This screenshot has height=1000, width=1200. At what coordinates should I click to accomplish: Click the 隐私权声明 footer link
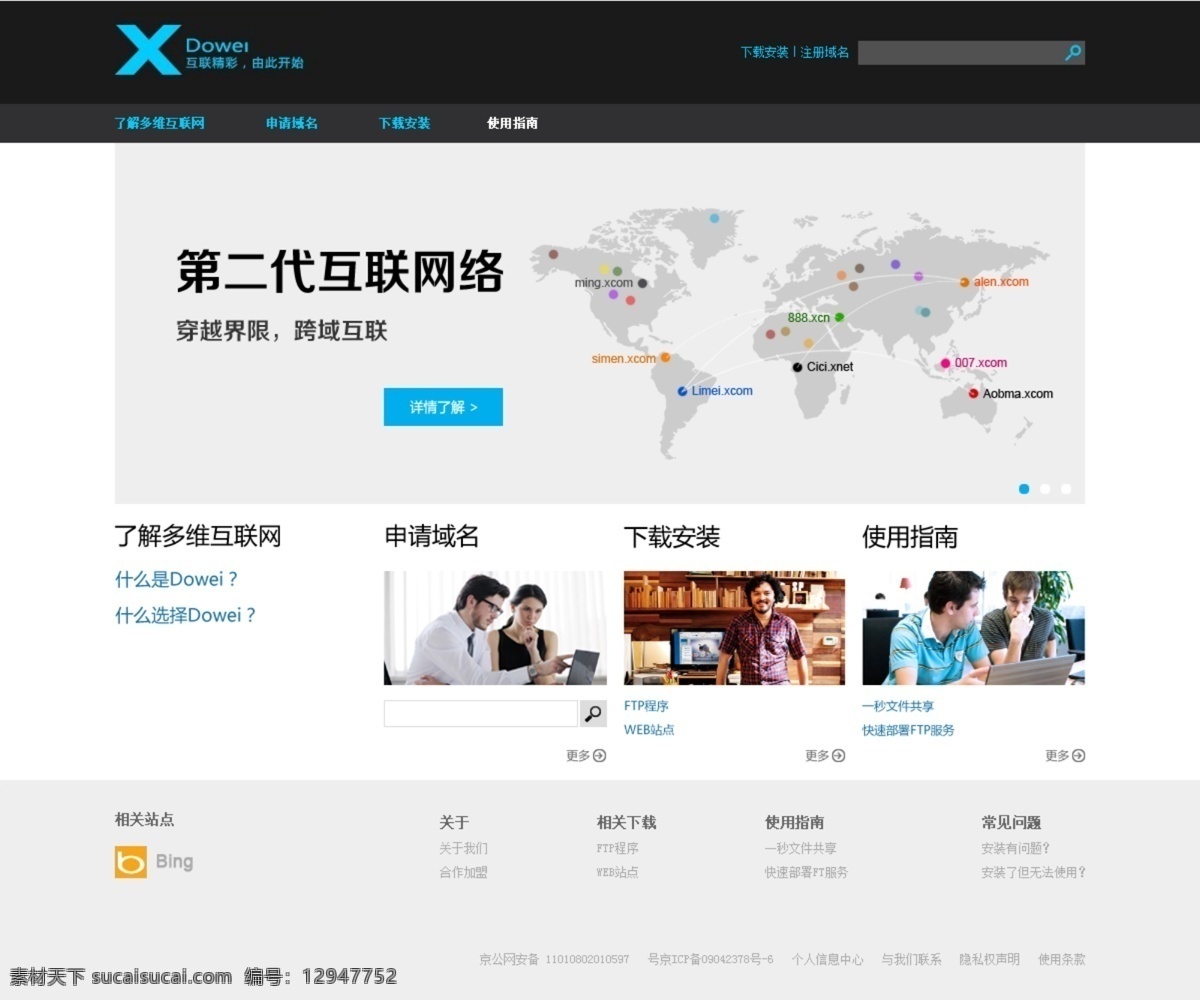[x=990, y=959]
